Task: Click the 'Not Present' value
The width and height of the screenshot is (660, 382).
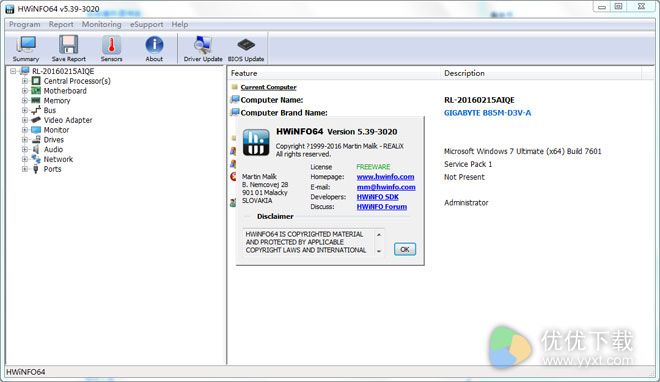Action: (464, 177)
